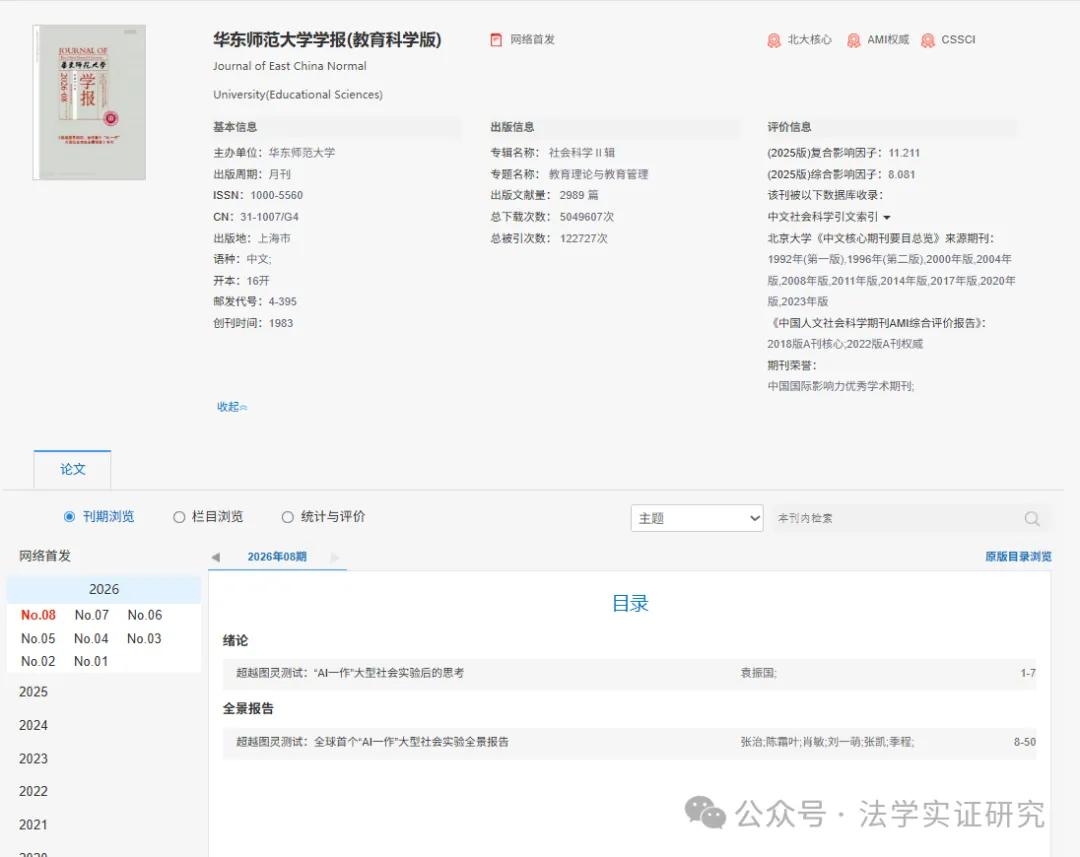Click author name 张治 in 全景报告 row
Image resolution: width=1080 pixels, height=857 pixels.
coord(751,742)
